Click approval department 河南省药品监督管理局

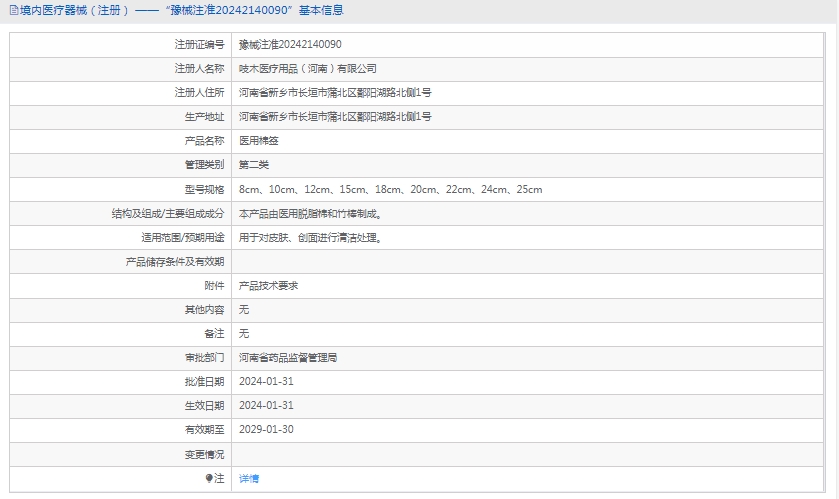[288, 358]
